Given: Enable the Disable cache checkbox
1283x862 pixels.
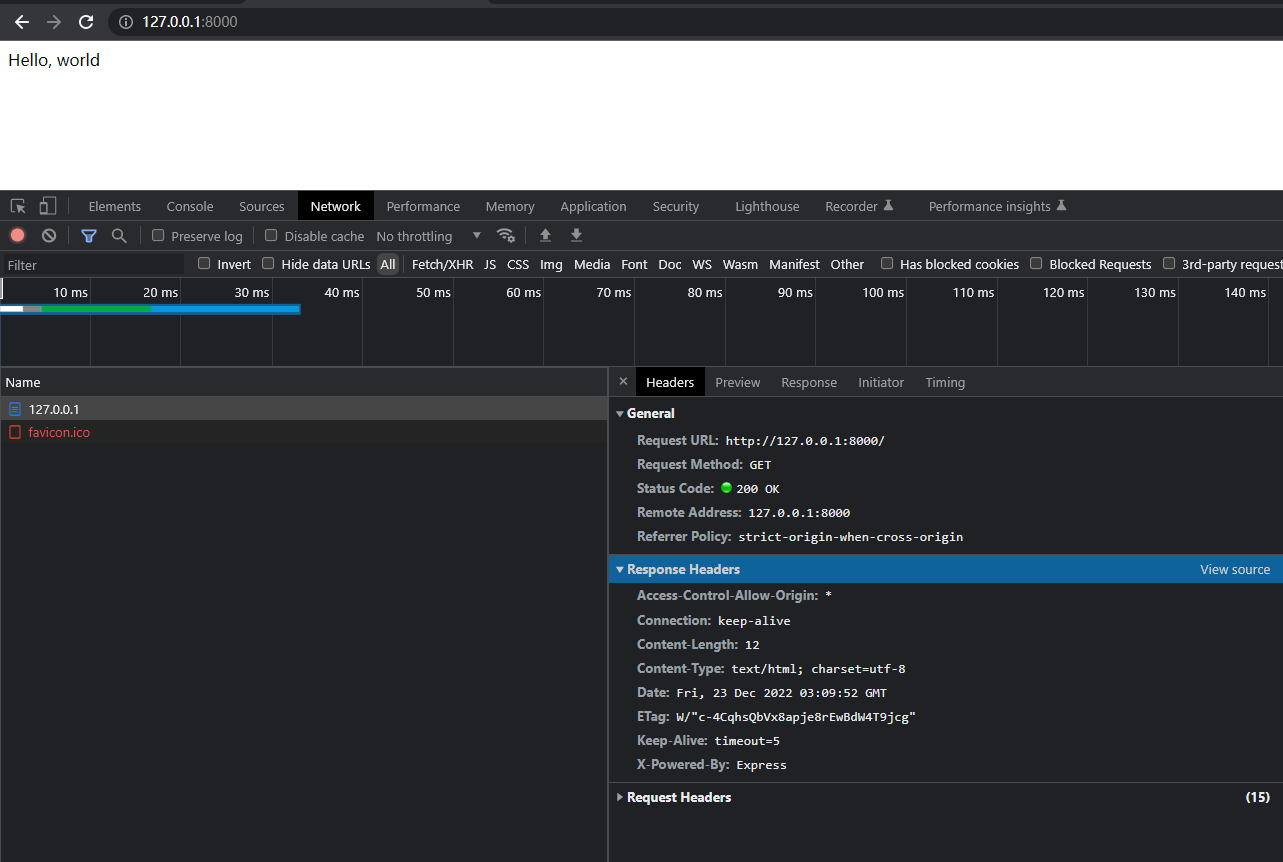Looking at the screenshot, I should [x=271, y=236].
